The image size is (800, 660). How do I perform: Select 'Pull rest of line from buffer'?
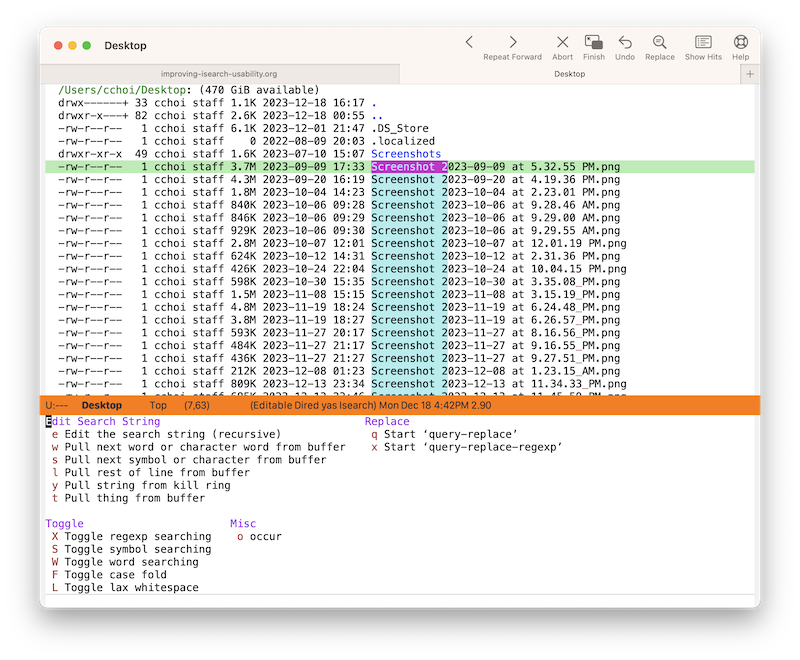click(x=151, y=473)
